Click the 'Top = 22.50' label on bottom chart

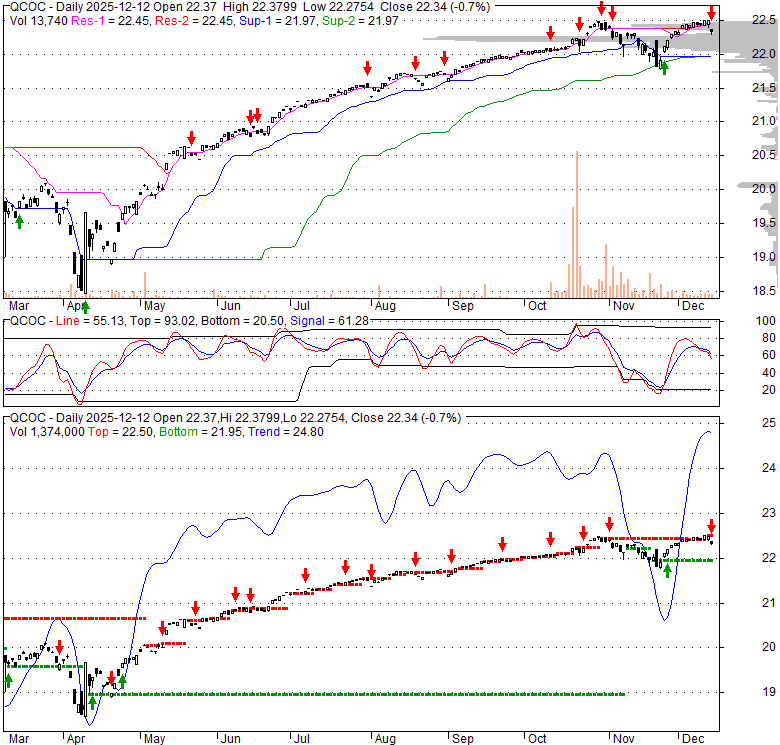pyautogui.click(x=121, y=432)
